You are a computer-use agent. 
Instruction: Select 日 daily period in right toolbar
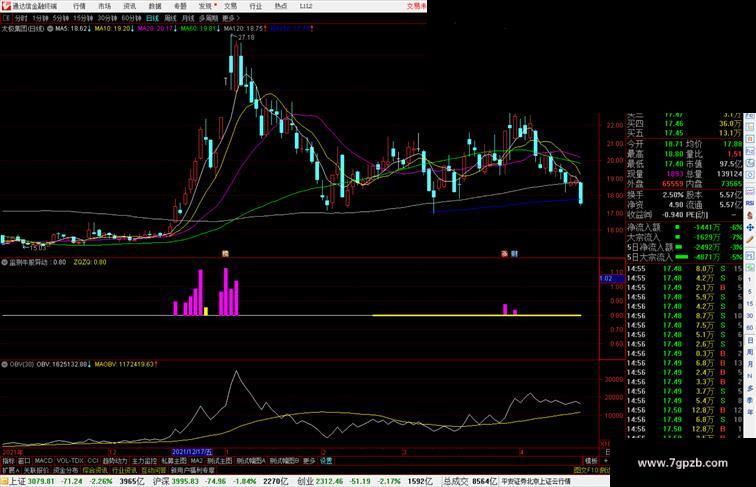pyautogui.click(x=750, y=340)
